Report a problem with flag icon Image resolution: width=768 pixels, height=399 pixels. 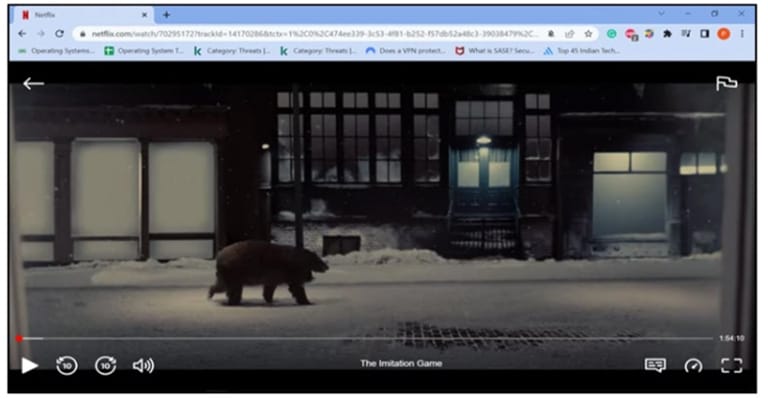click(x=726, y=83)
